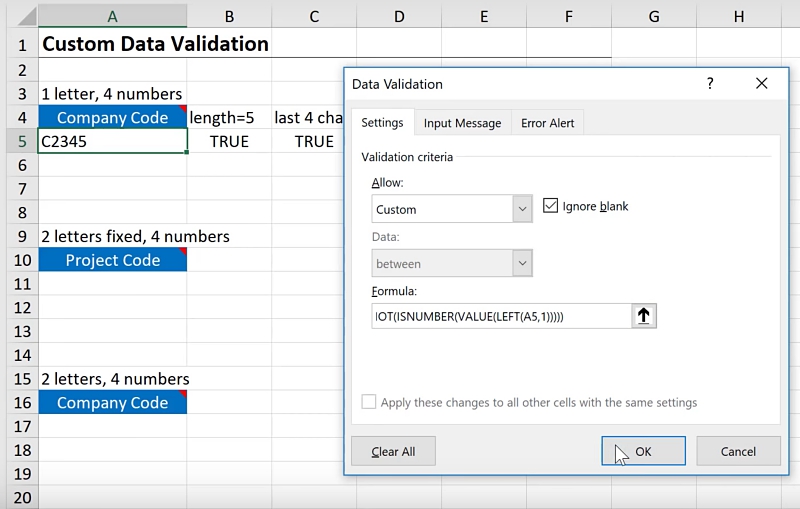Select the Project Code header cell

[112, 260]
